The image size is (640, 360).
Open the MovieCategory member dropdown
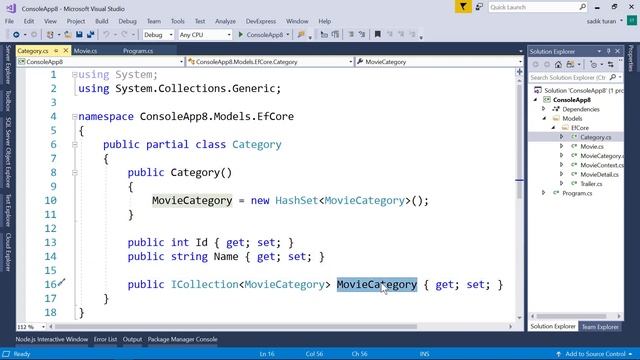[x=439, y=62]
